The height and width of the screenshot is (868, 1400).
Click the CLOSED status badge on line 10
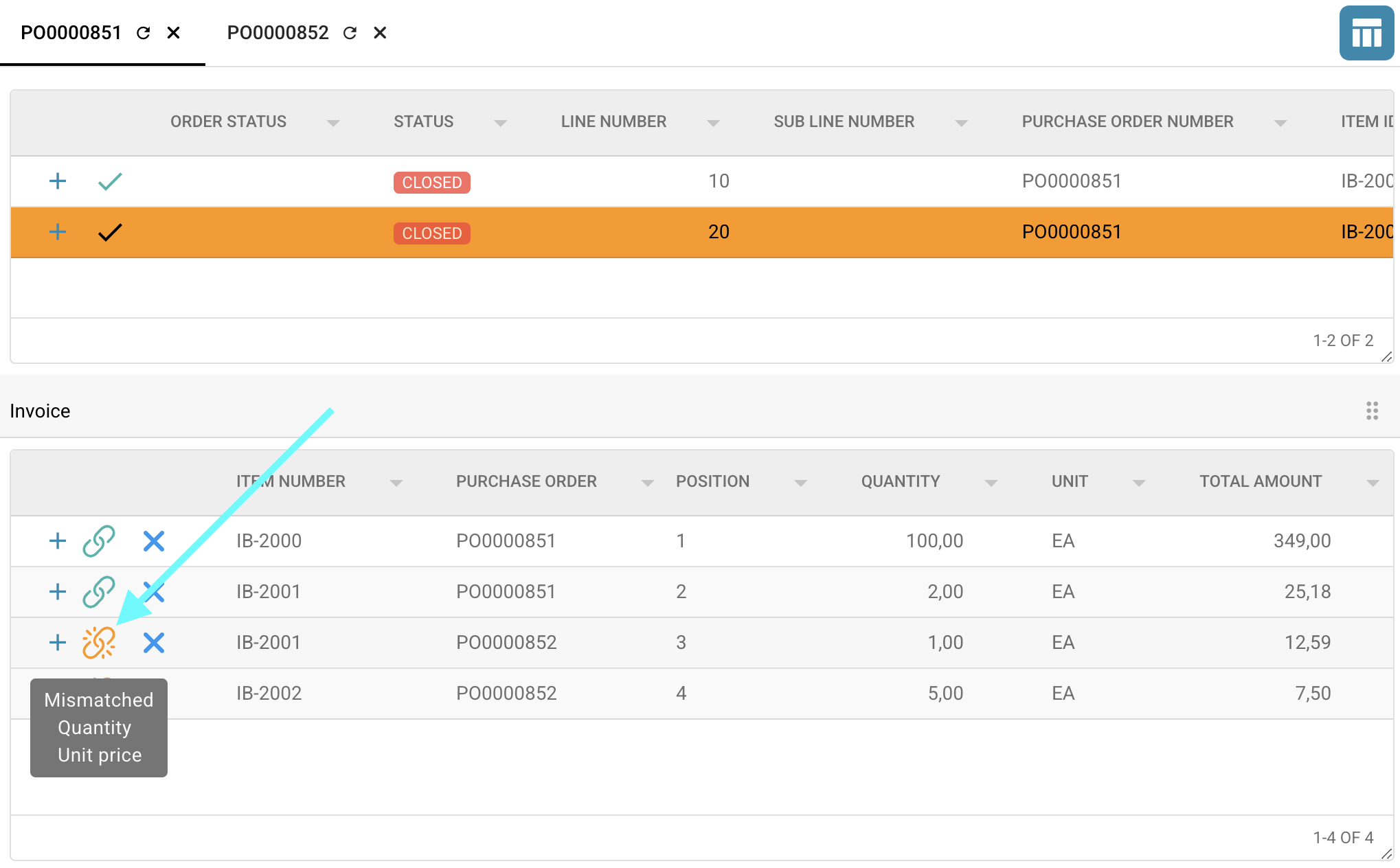(431, 183)
